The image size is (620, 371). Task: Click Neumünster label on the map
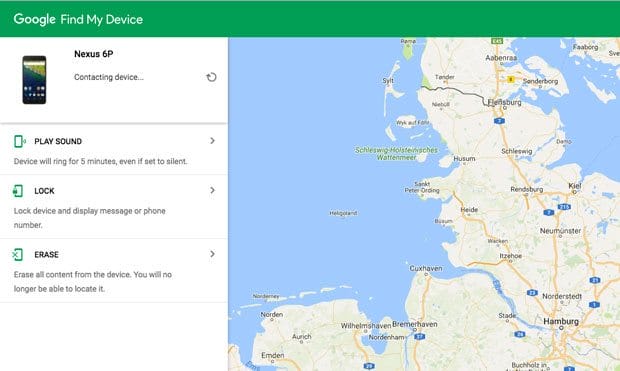[x=560, y=231]
